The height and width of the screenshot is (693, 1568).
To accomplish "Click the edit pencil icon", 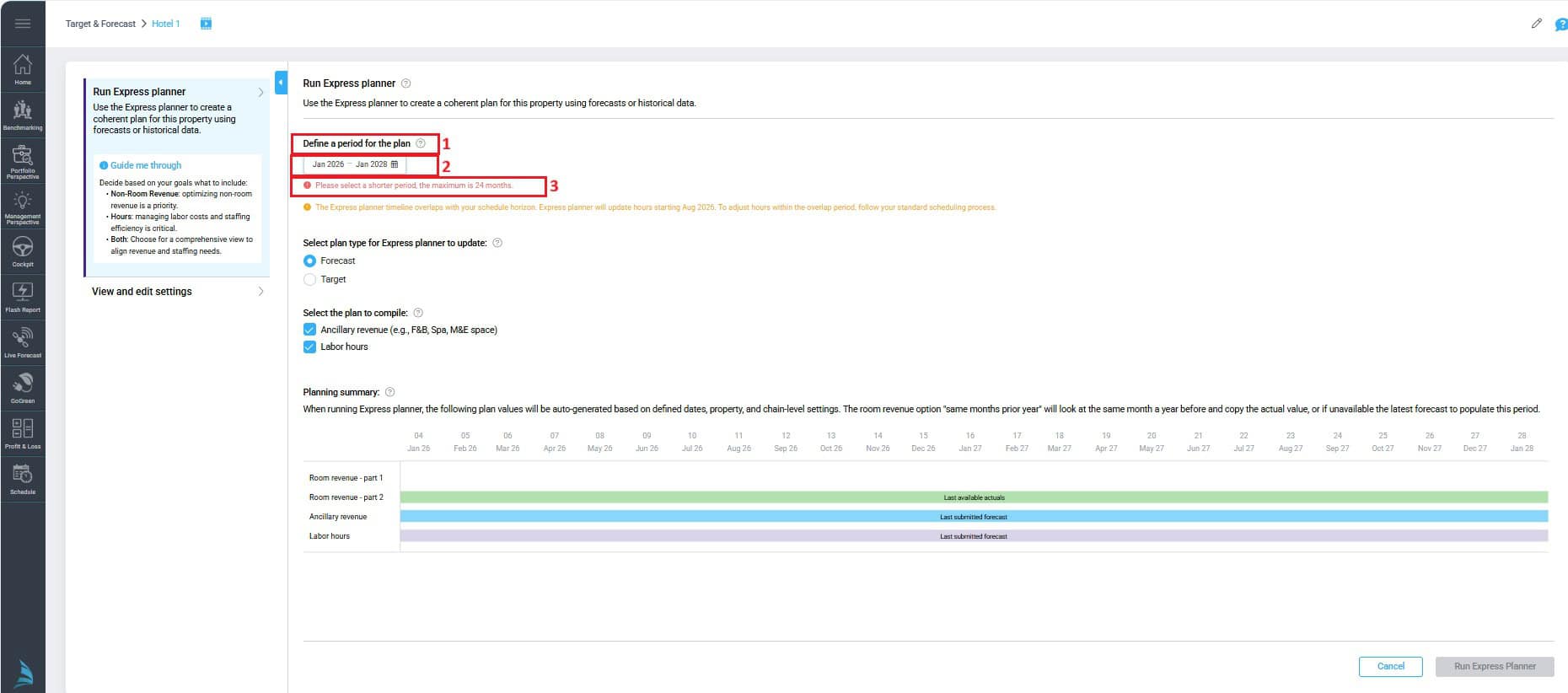I will (x=1536, y=24).
